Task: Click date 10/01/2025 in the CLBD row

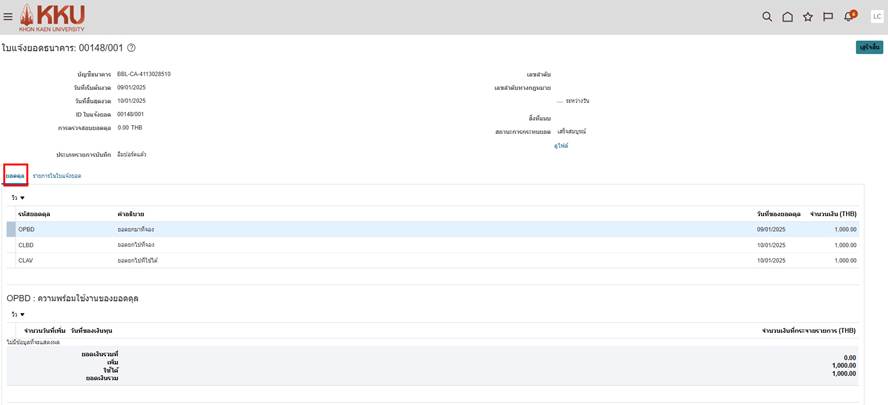Action: [x=771, y=245]
